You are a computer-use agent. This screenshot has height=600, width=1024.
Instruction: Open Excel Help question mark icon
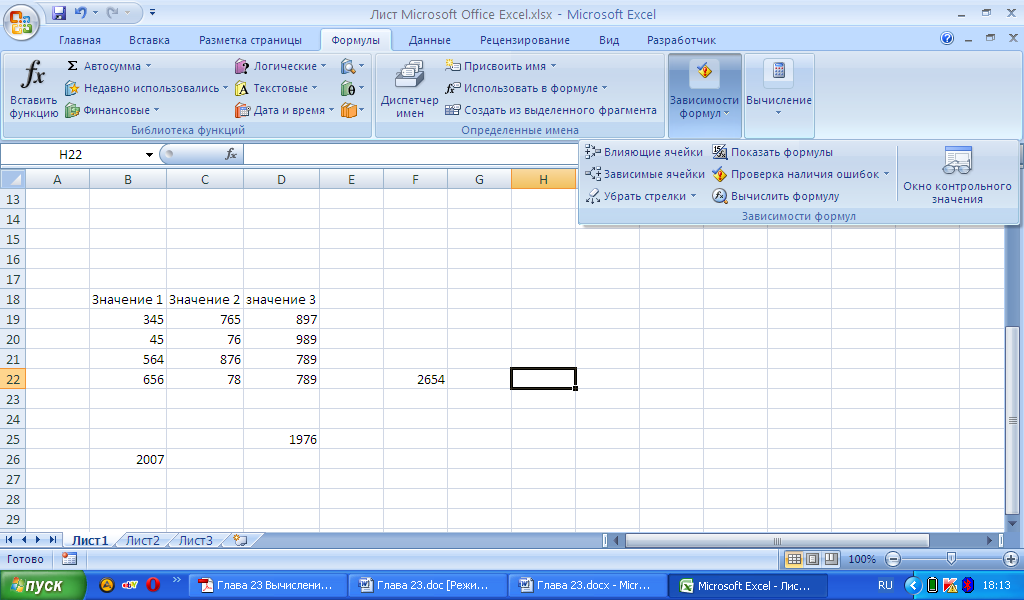[x=947, y=39]
